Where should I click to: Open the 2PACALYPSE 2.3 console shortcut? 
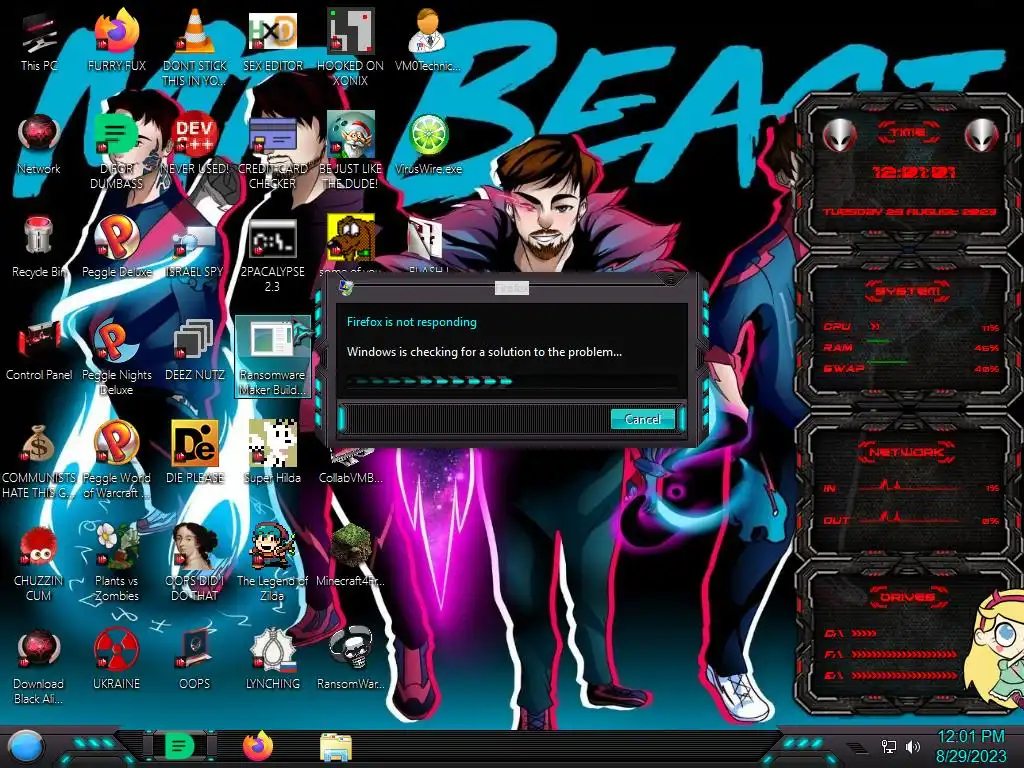(x=272, y=256)
